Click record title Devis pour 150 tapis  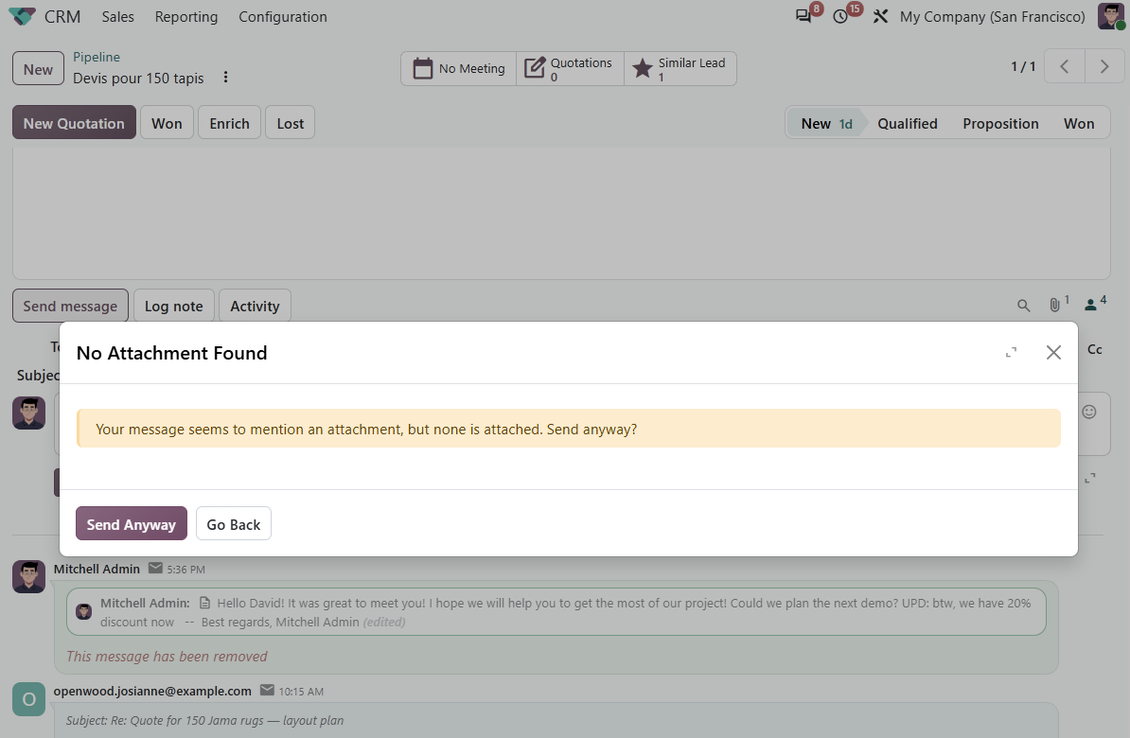[x=138, y=78]
